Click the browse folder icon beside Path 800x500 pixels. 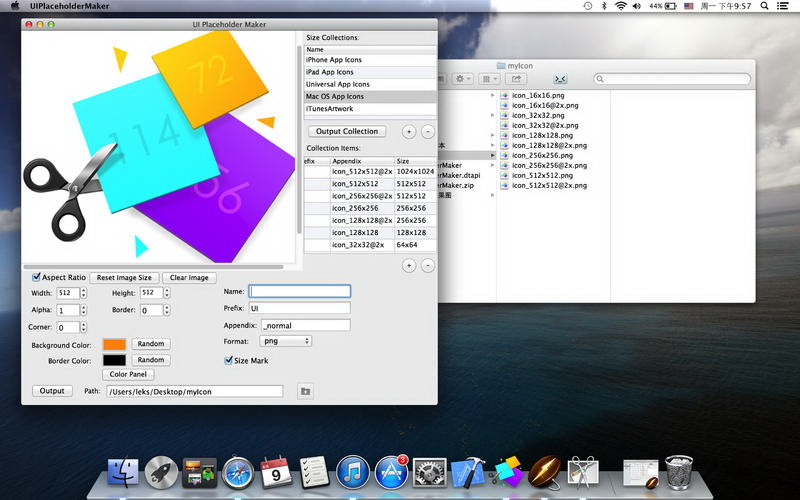point(305,391)
